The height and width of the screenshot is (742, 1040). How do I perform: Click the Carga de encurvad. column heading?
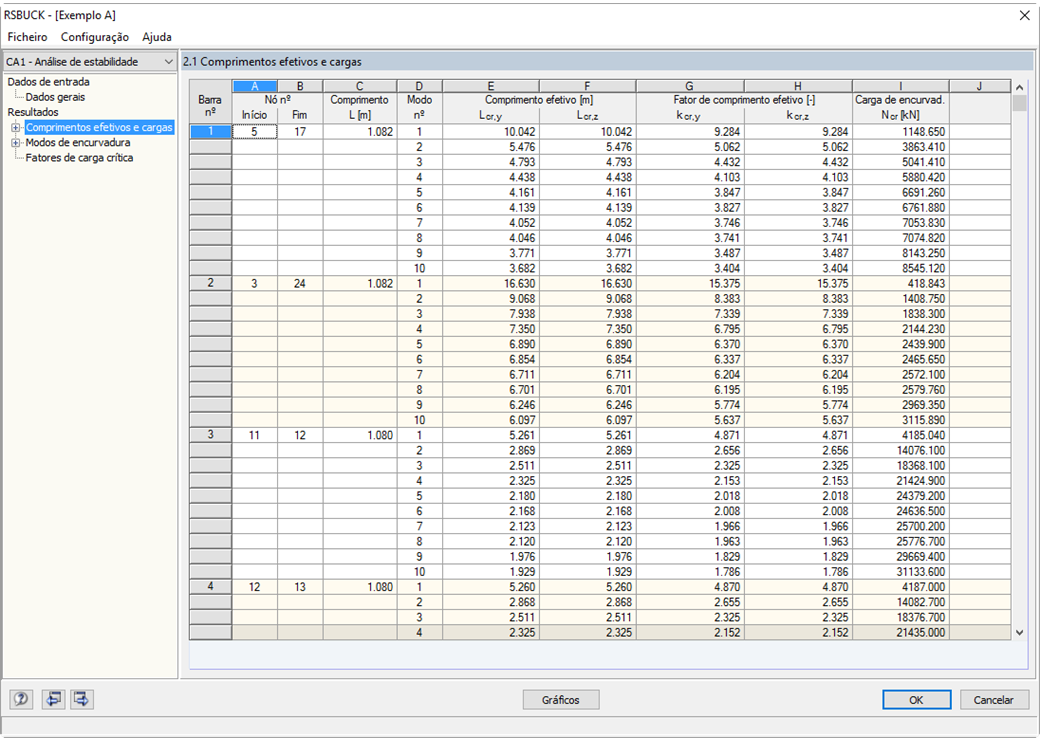900,100
